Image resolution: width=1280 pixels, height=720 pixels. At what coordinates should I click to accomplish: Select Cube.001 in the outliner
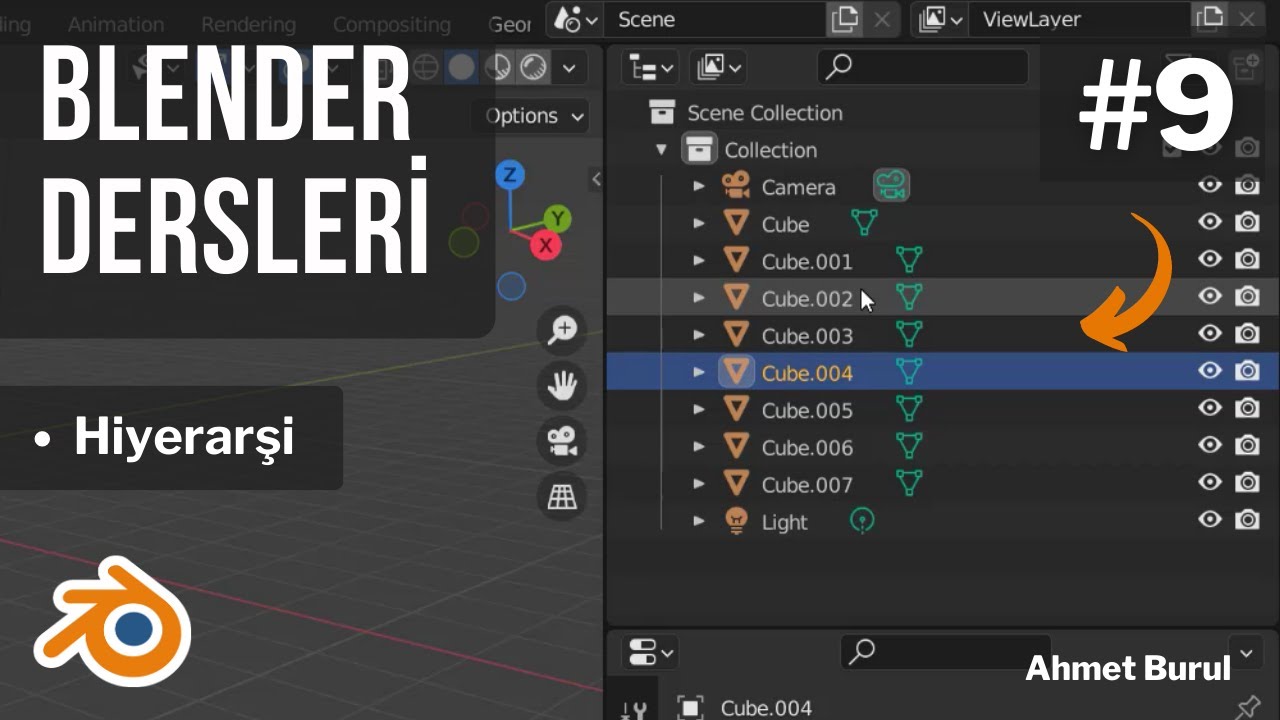click(807, 261)
